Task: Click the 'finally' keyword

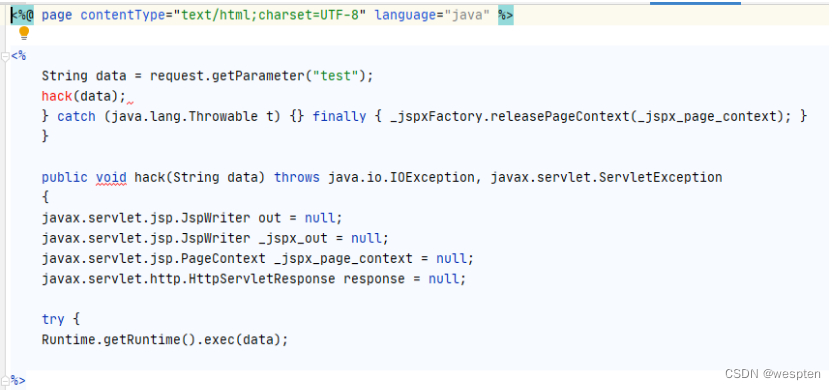Action: pyautogui.click(x=339, y=116)
